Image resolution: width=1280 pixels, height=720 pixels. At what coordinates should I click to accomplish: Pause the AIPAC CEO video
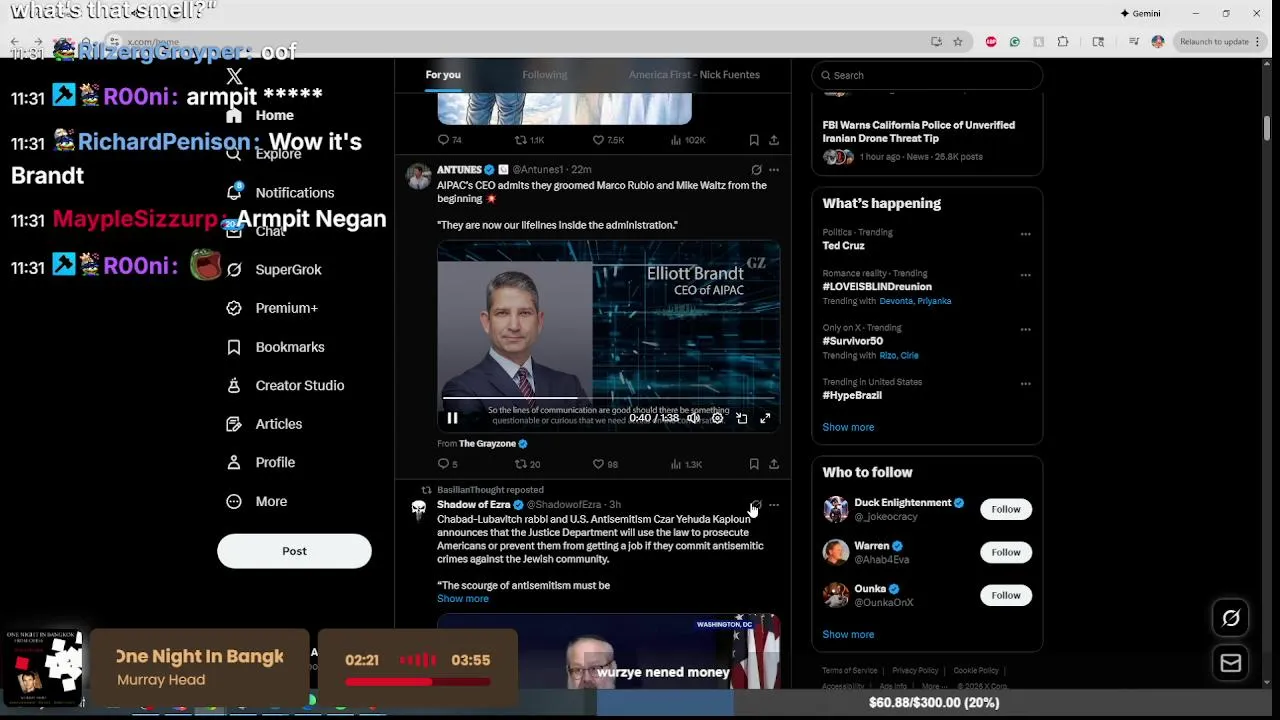coord(452,419)
